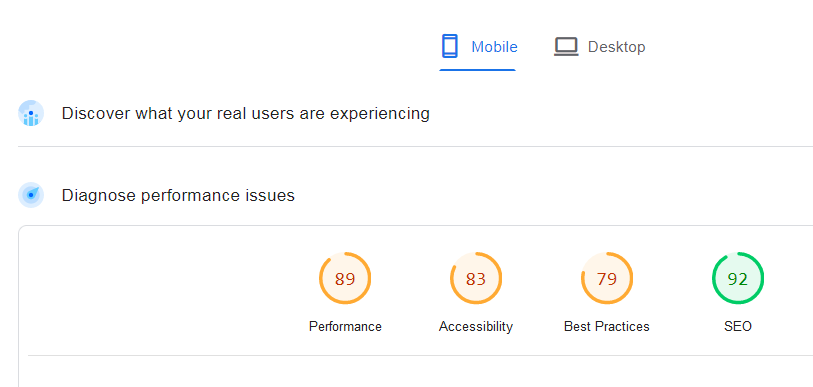Click the Best Practices score gauge 79
The image size is (813, 387).
pyautogui.click(x=607, y=279)
